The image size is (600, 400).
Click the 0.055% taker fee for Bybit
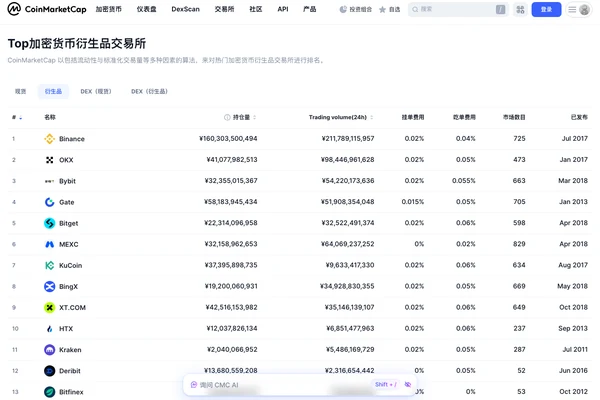click(x=463, y=181)
